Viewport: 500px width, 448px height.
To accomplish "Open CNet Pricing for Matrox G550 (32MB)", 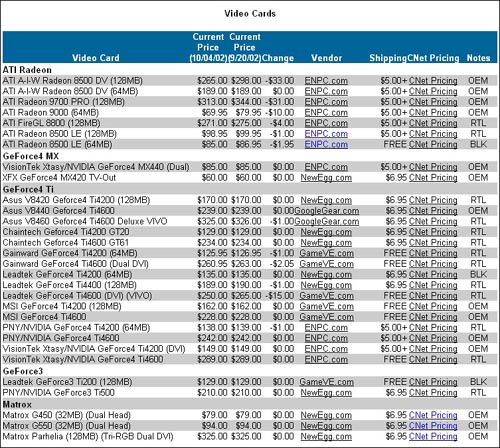I will point(433,426).
